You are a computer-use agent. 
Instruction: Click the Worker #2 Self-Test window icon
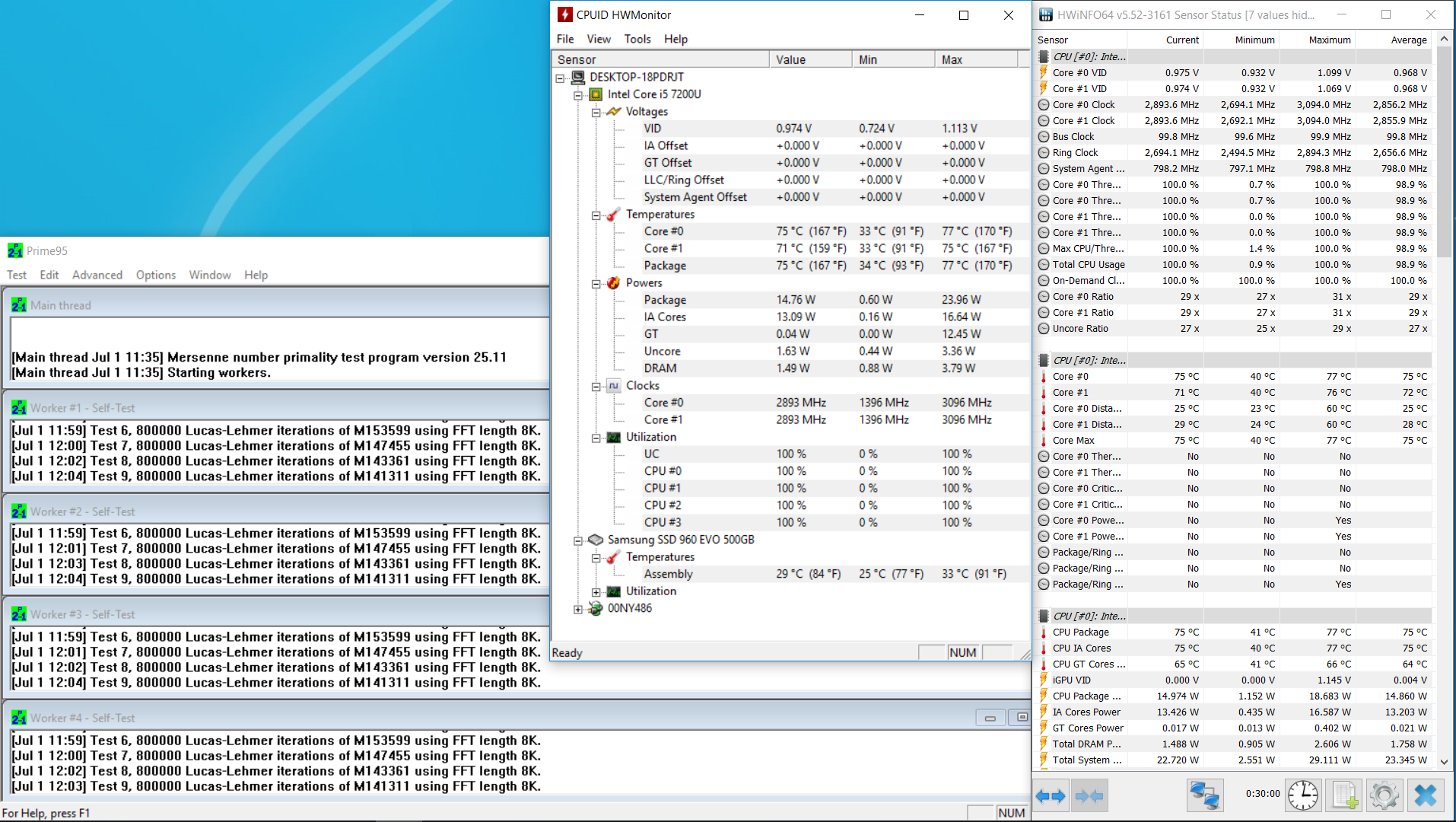pyautogui.click(x=19, y=511)
